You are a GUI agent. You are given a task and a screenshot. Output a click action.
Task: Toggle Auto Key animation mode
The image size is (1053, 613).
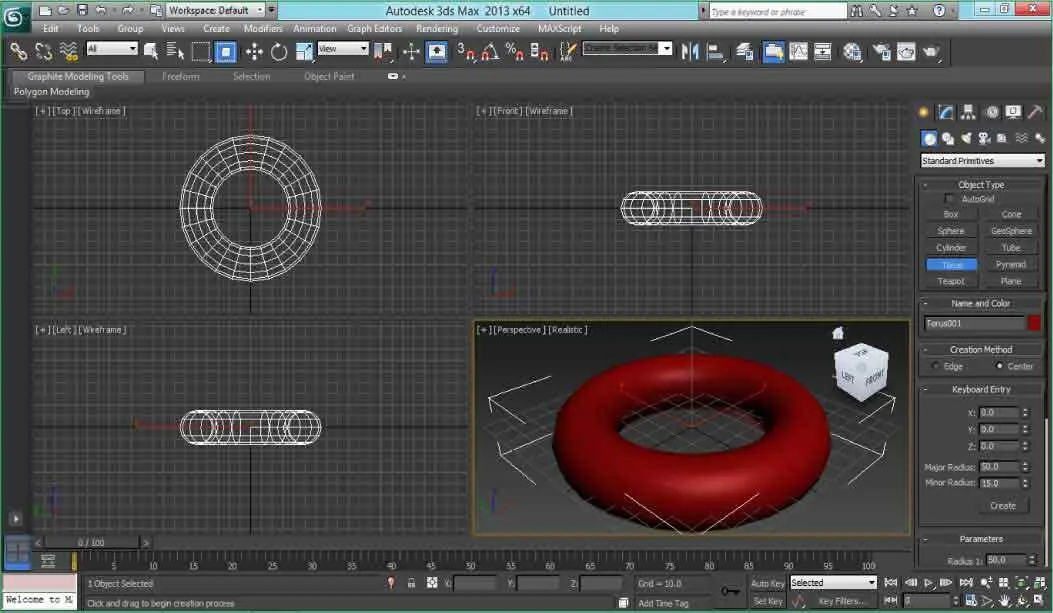coord(768,583)
